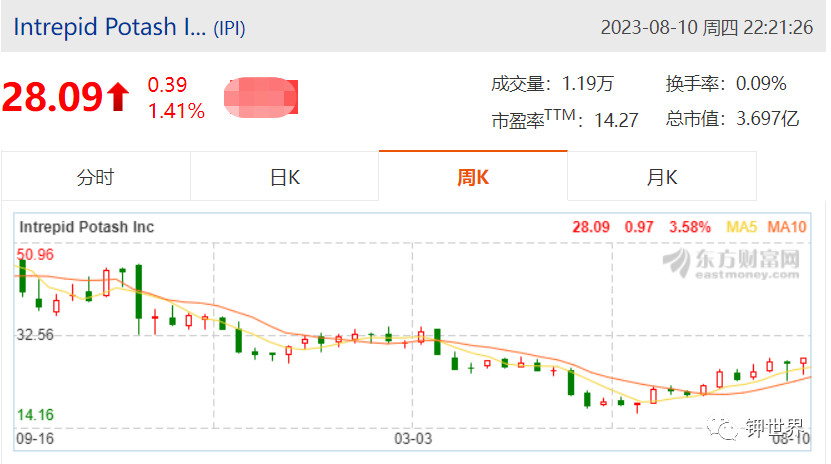Click the 总市值 3.697亿 value
The height and width of the screenshot is (464, 831).
click(767, 119)
